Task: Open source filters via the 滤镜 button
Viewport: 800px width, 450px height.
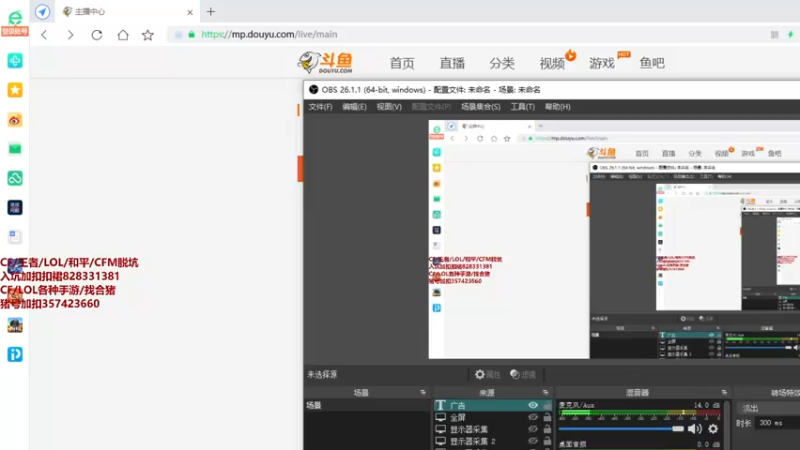Action: (x=523, y=374)
